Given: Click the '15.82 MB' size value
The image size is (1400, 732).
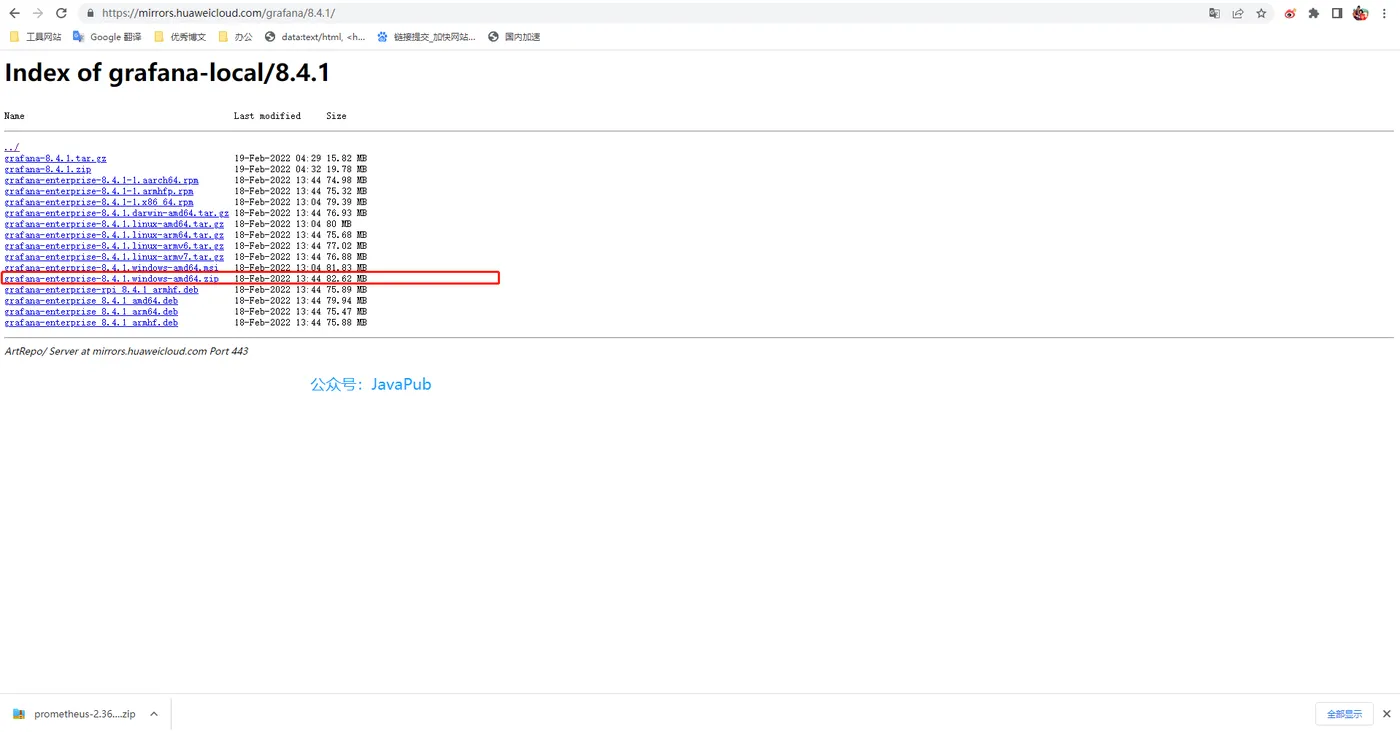Looking at the screenshot, I should (x=346, y=158).
